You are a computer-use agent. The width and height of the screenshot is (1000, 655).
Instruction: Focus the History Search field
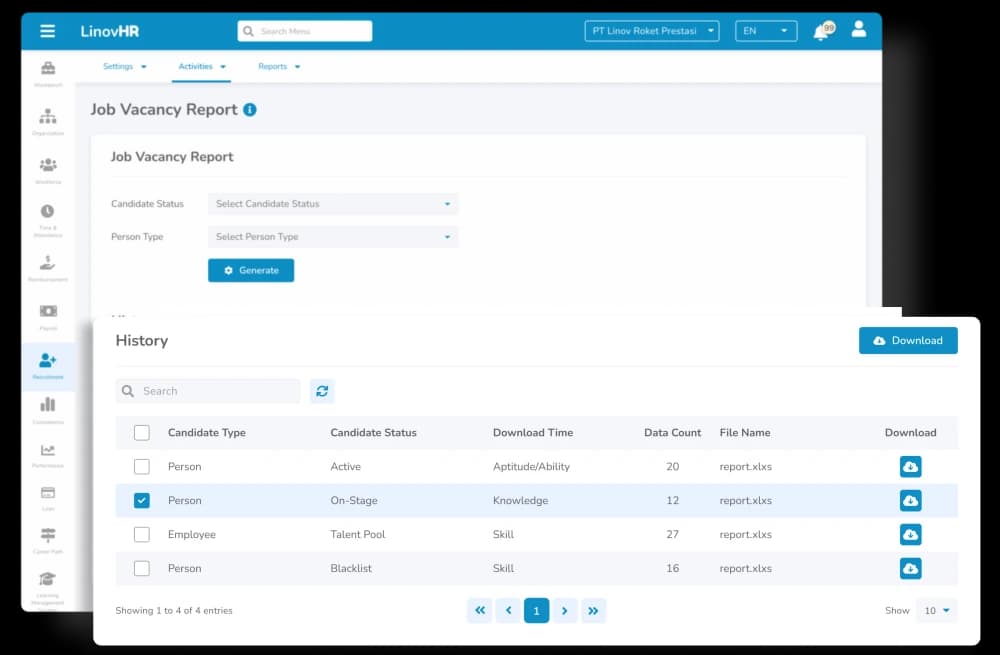coord(208,391)
